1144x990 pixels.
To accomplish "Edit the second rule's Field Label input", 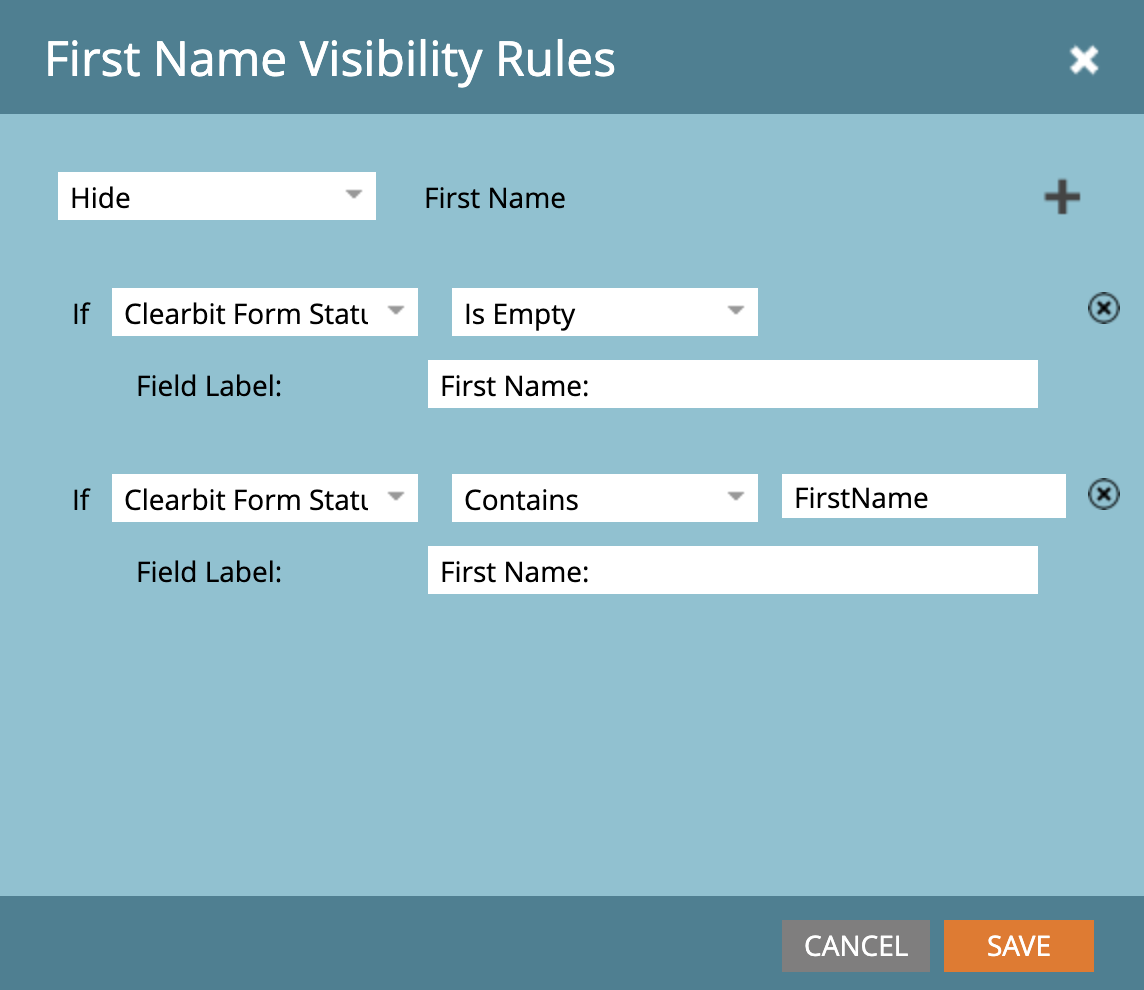I will 733,571.
